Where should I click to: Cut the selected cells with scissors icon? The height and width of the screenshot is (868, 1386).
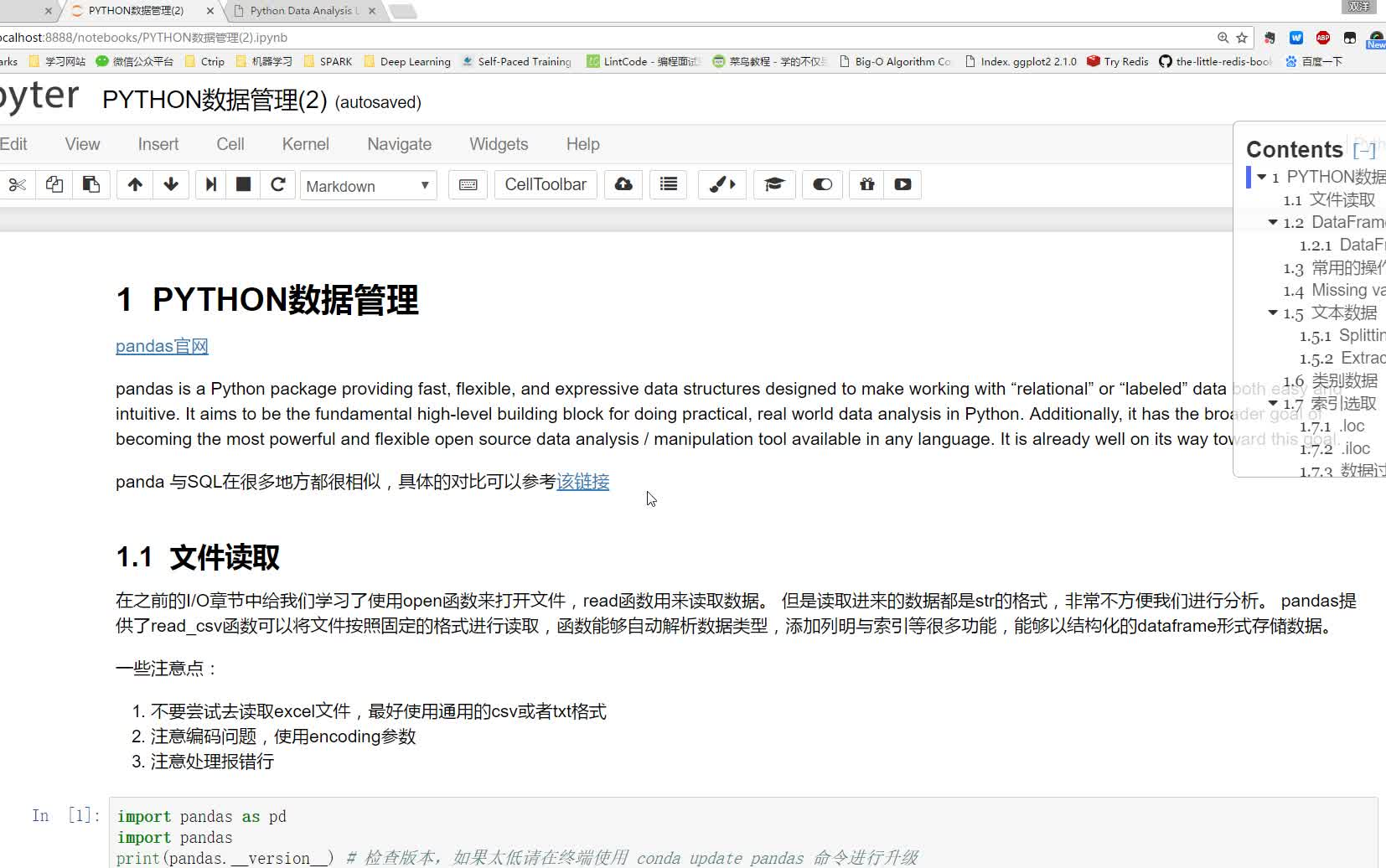[x=18, y=185]
